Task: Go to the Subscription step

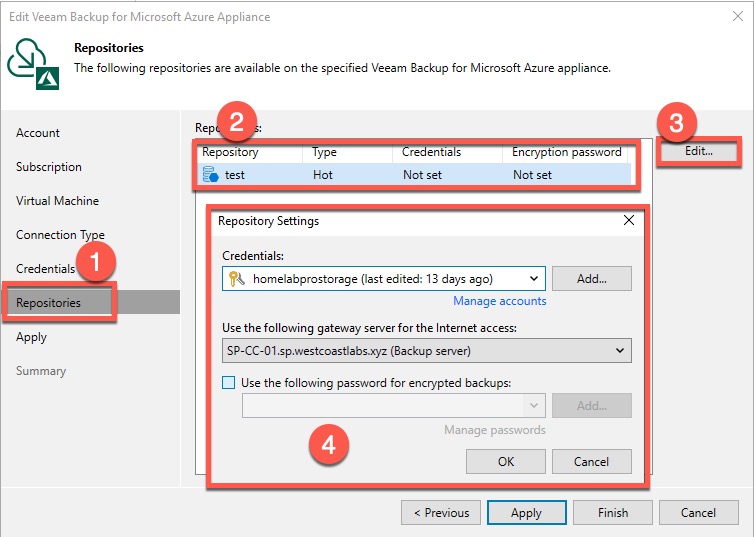Action: [x=49, y=167]
